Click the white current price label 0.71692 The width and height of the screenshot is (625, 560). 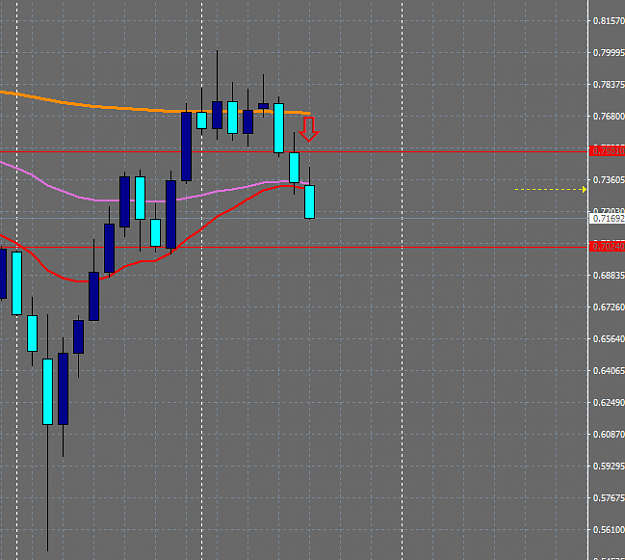(608, 218)
